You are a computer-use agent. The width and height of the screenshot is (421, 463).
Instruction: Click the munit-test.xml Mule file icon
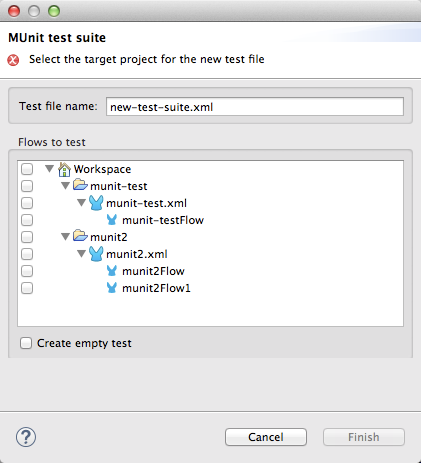click(96, 203)
